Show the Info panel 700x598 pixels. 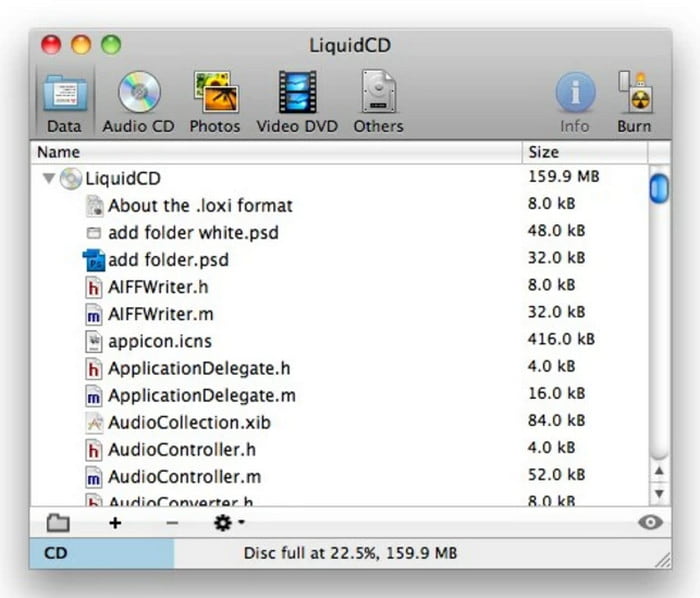(x=575, y=102)
